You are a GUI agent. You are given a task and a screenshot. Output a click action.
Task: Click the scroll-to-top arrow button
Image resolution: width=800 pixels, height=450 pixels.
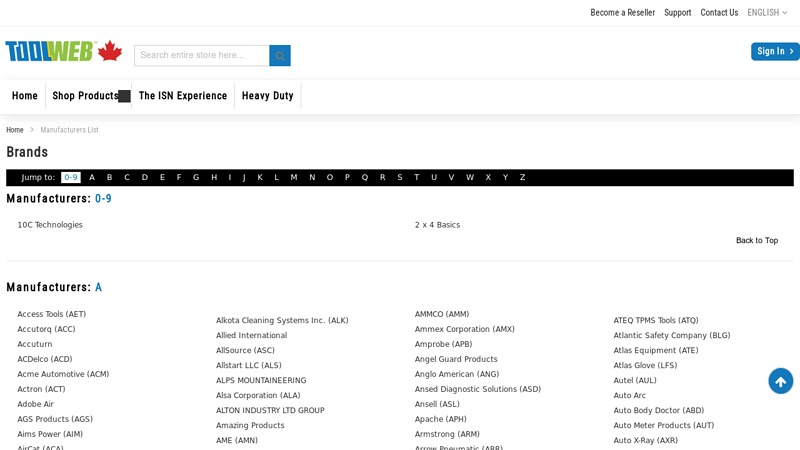click(780, 381)
